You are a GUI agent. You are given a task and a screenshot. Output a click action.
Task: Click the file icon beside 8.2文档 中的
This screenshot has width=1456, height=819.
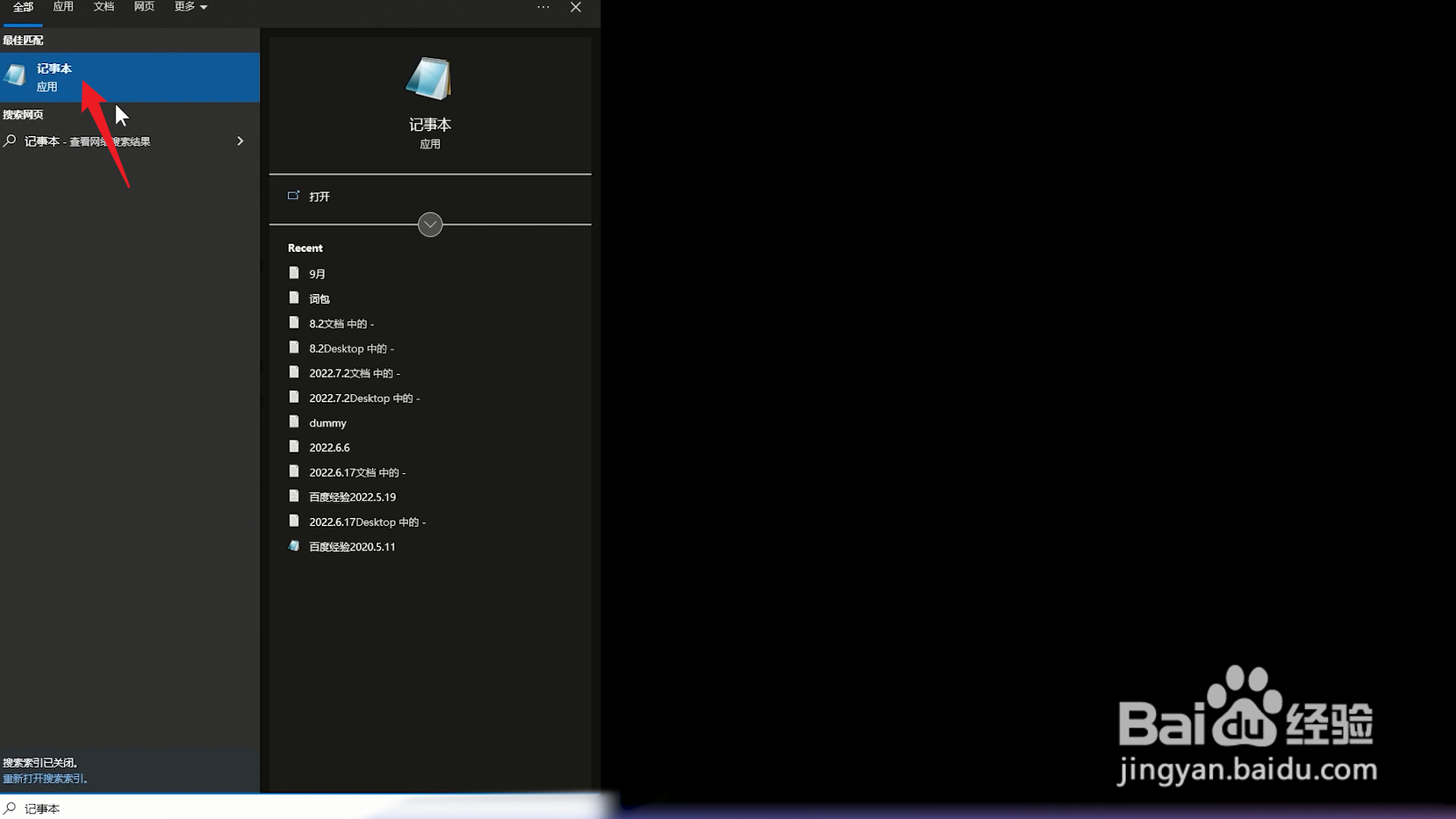pyautogui.click(x=294, y=322)
